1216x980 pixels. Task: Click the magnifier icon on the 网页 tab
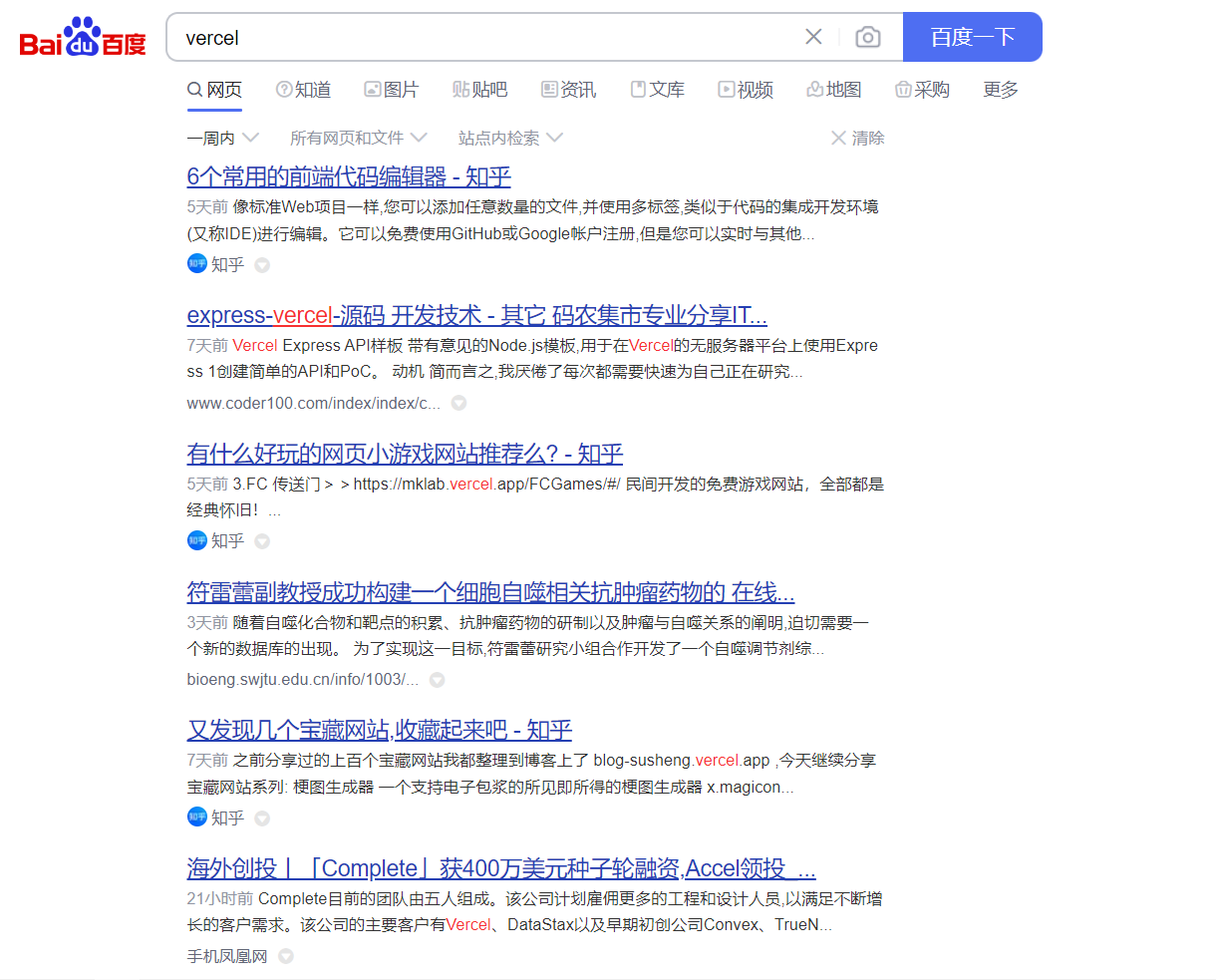click(x=192, y=89)
